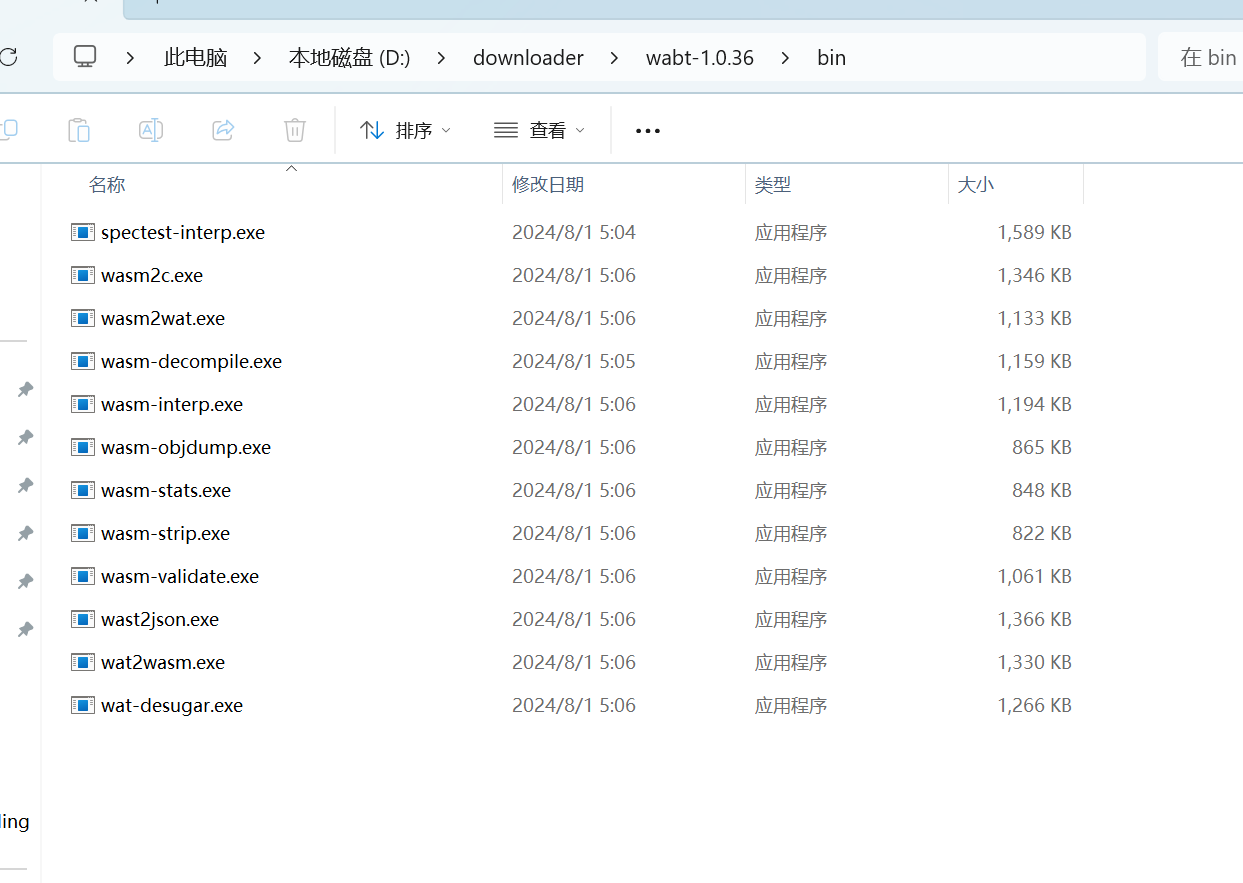Screen dimensions: 1243x883
Task: Click the search box for bin folder
Action: coord(1205,58)
